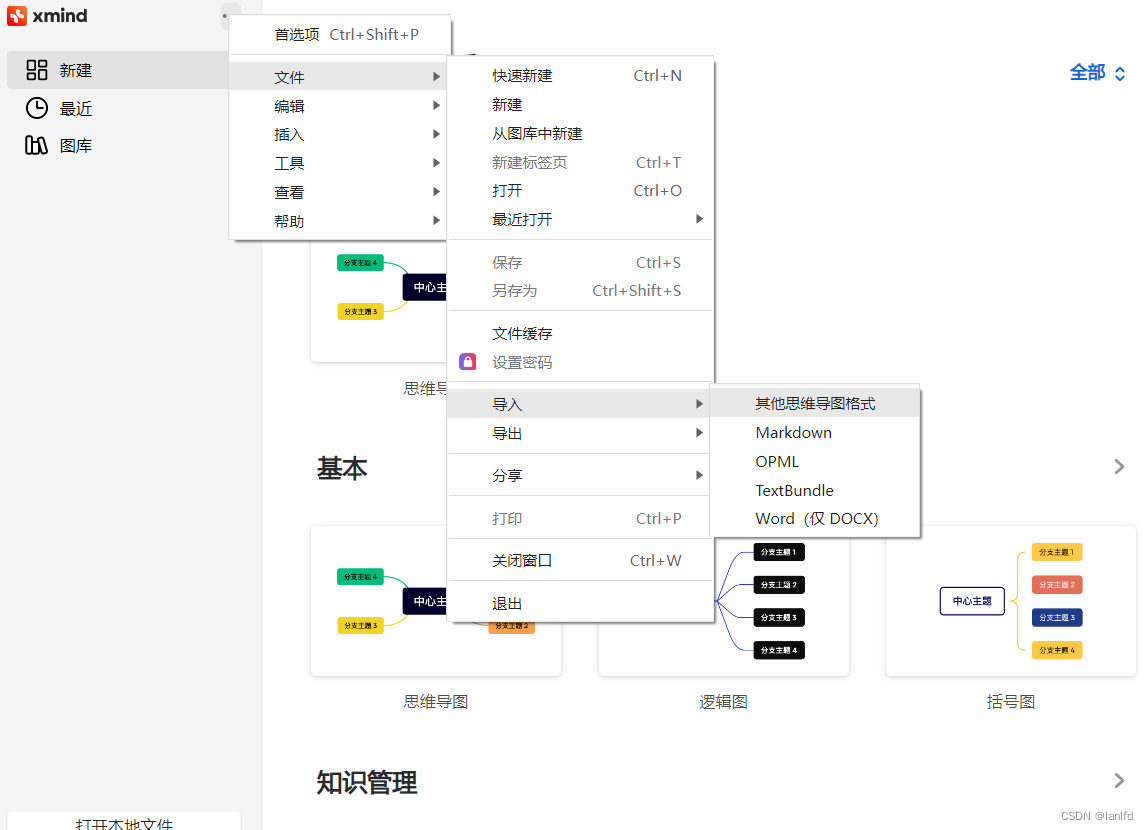Click the lock icon next to 设置密码
This screenshot has width=1148, height=830.
point(467,361)
